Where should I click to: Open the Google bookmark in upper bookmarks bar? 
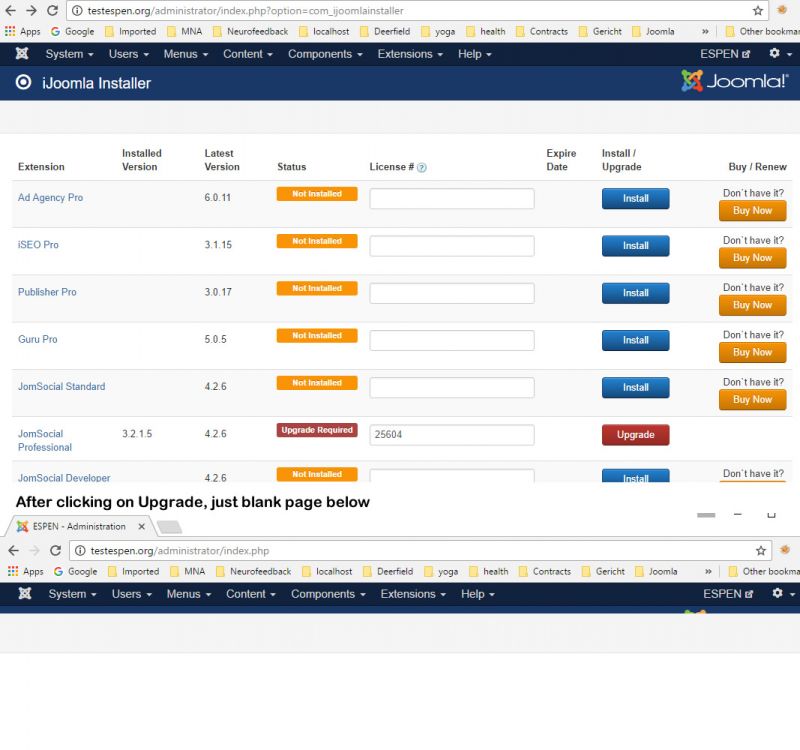(72, 31)
